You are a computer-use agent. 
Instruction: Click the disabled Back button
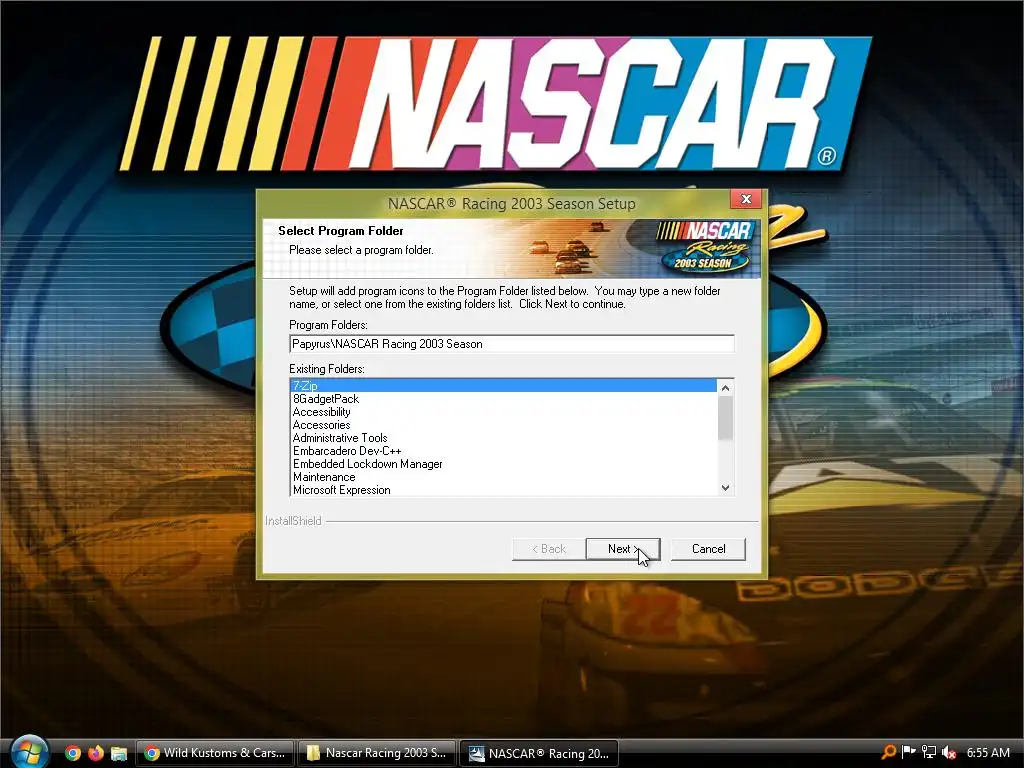pyautogui.click(x=549, y=549)
